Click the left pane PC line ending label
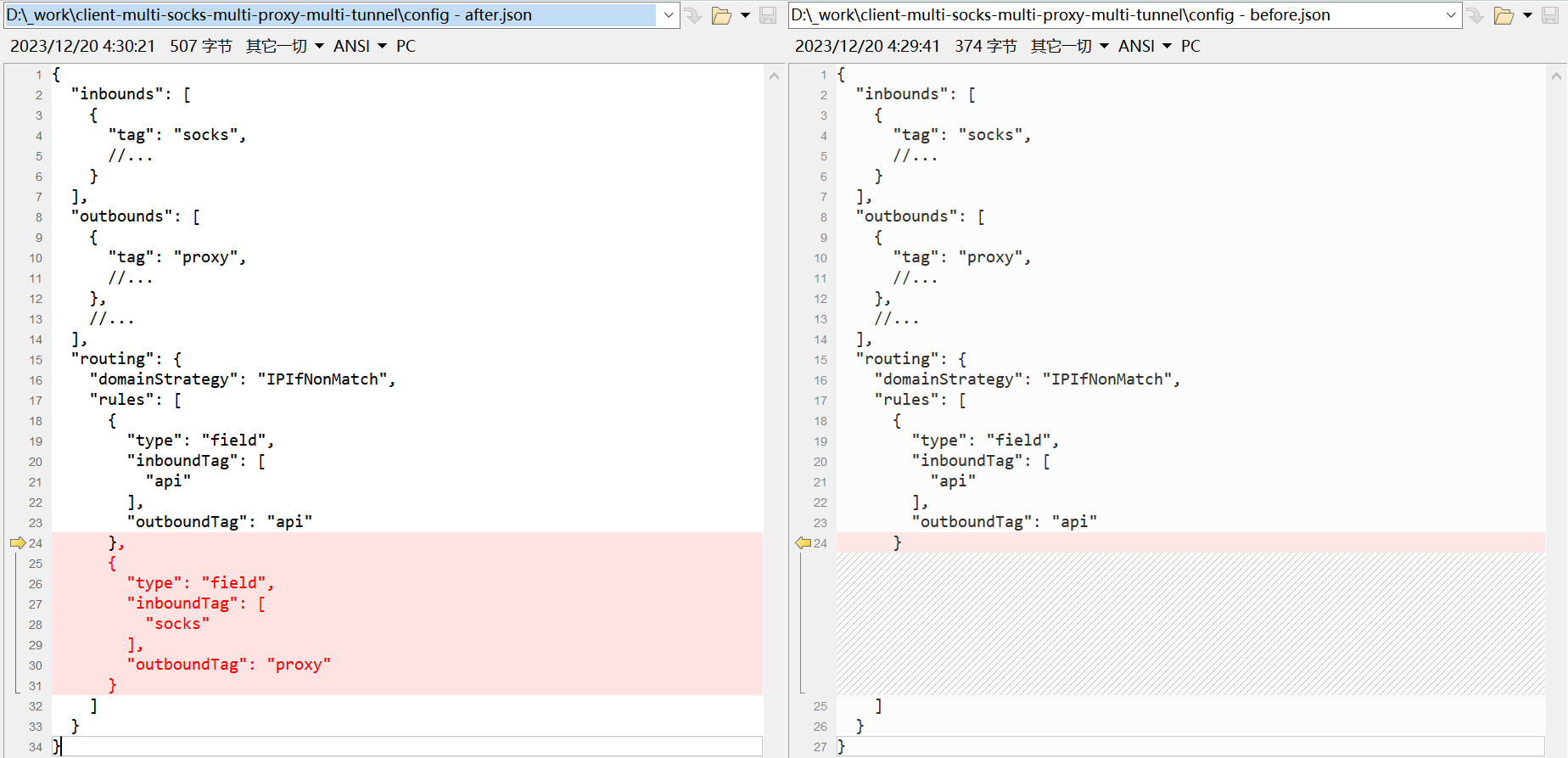This screenshot has width=1568, height=758. tap(406, 46)
